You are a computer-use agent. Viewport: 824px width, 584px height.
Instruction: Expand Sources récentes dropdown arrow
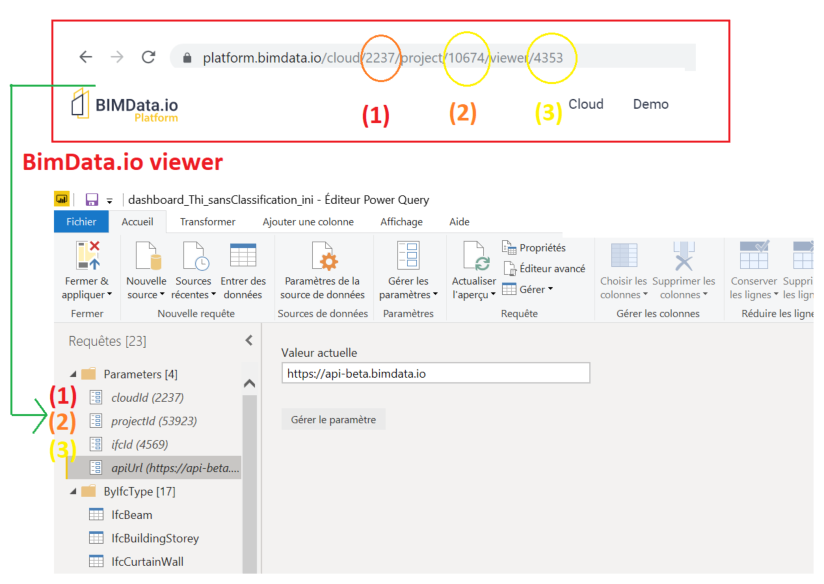(x=213, y=294)
